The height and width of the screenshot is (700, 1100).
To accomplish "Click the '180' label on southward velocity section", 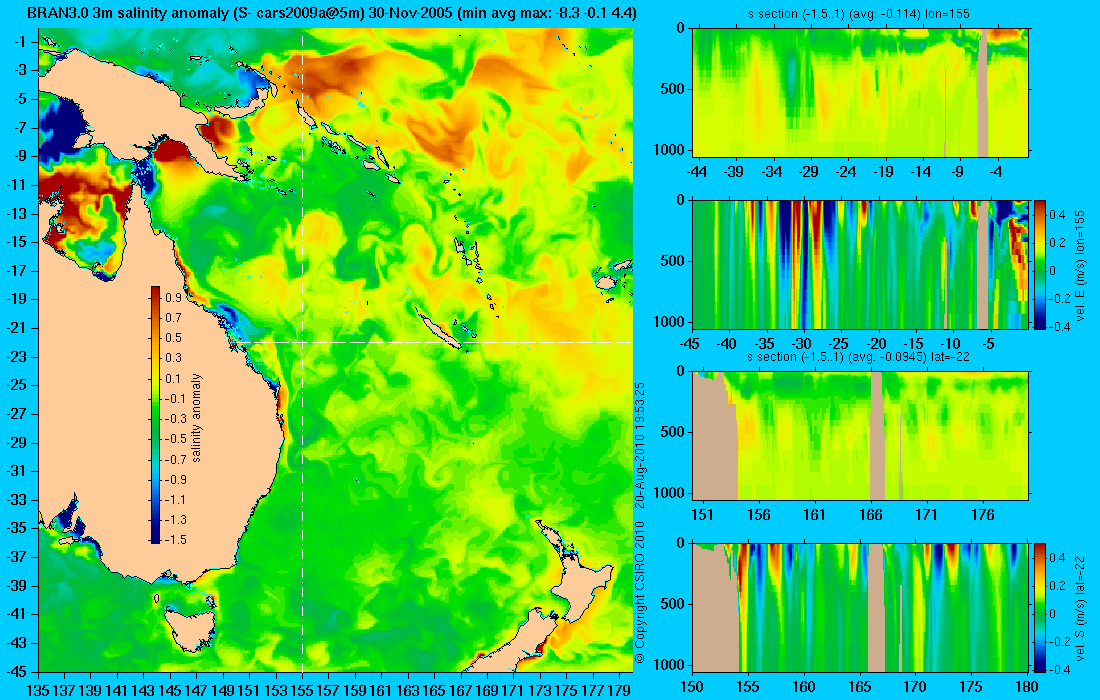I will [1026, 687].
